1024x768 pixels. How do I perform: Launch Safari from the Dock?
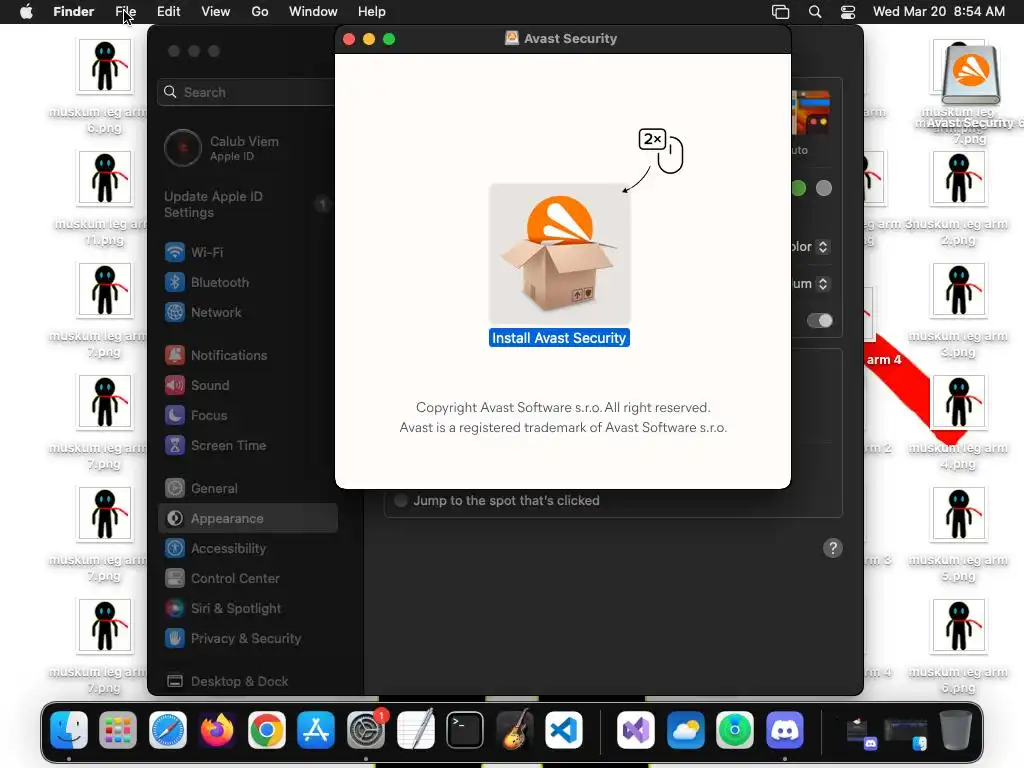tap(168, 730)
